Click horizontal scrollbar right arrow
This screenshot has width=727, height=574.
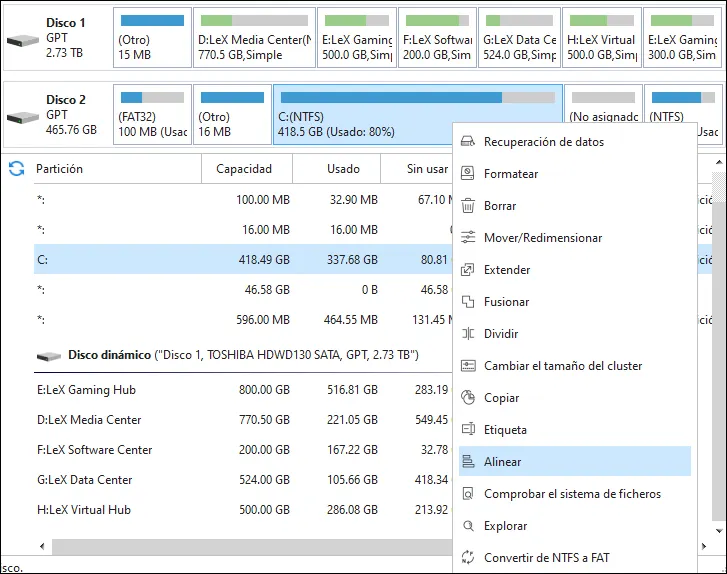pyautogui.click(x=704, y=546)
